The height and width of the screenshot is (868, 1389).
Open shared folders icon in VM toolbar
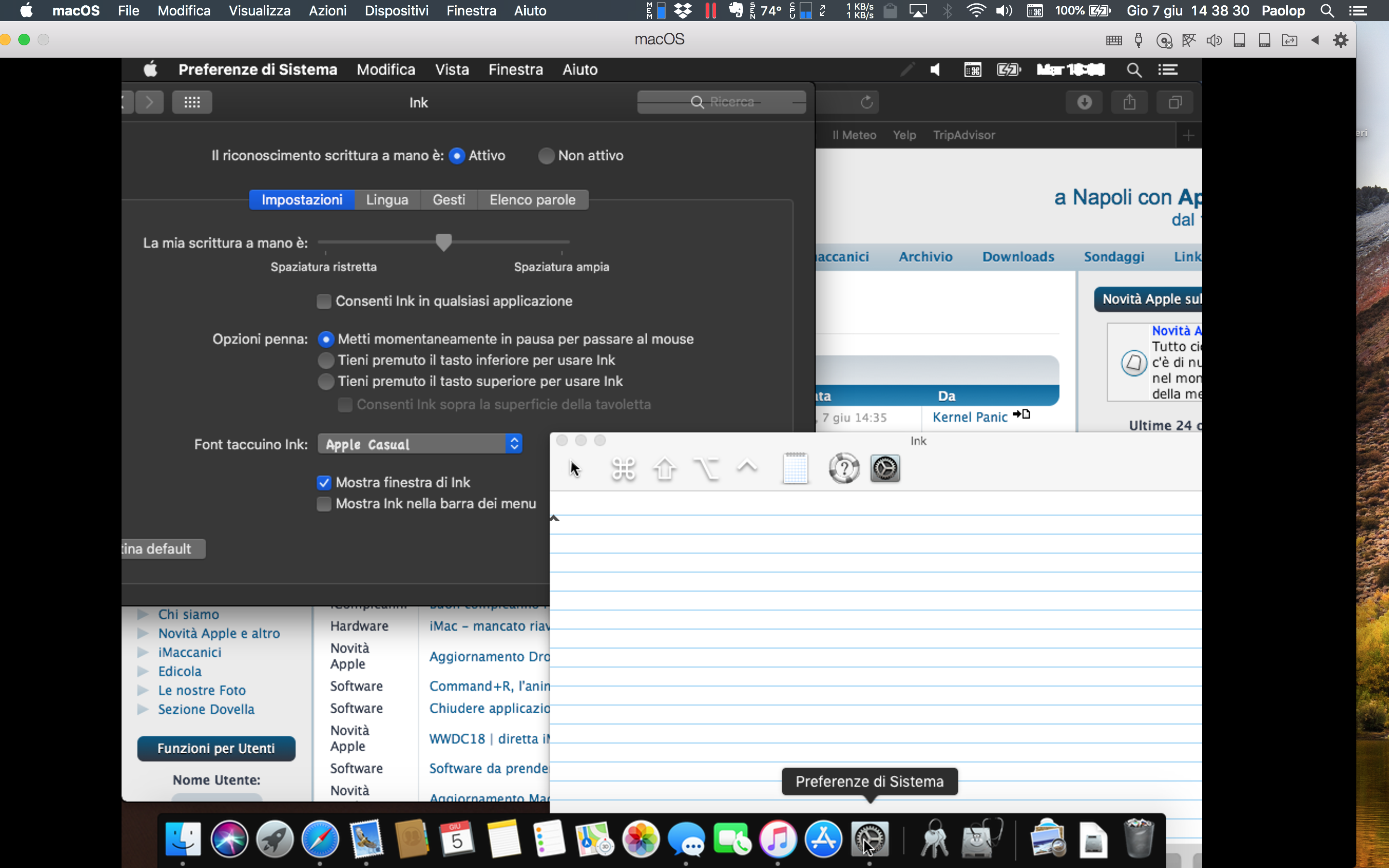coord(1289,40)
